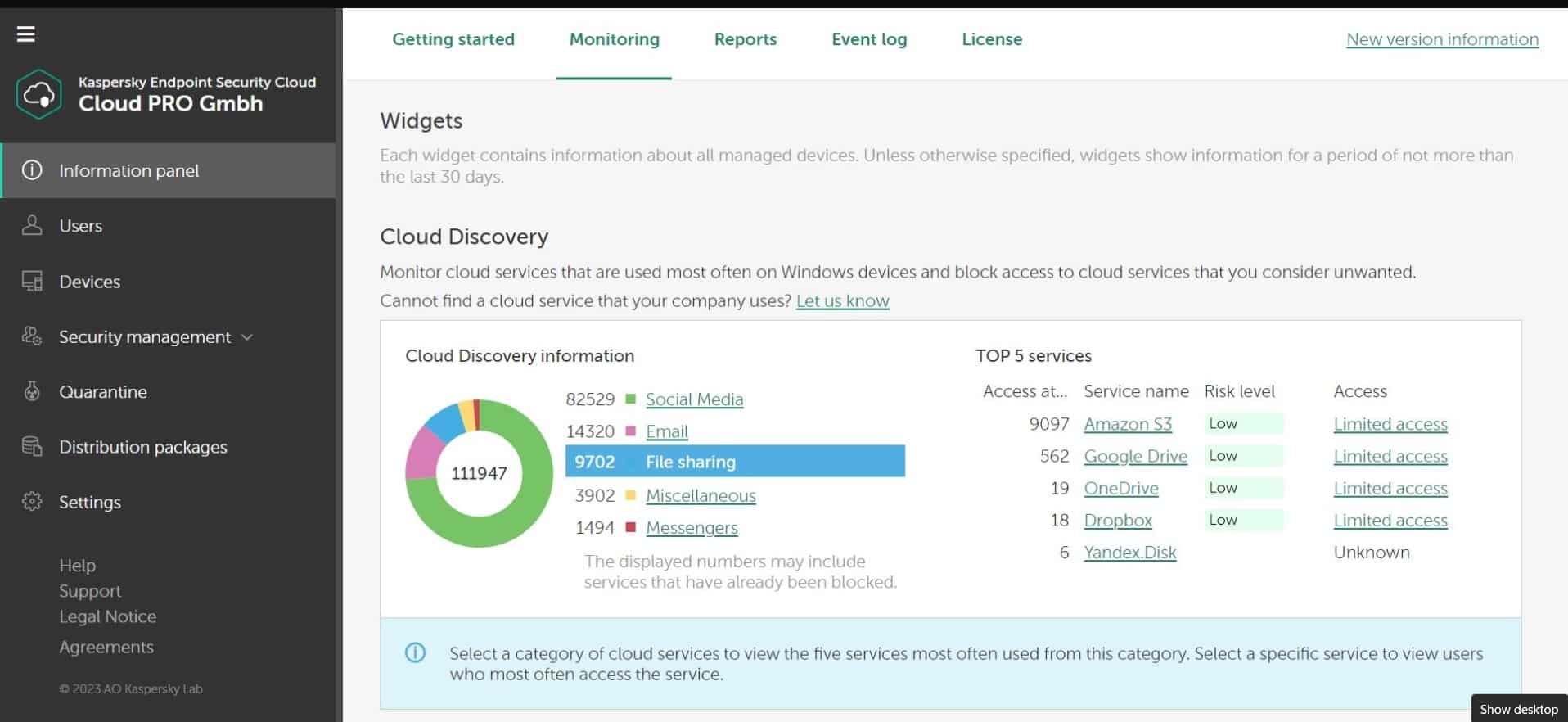Open the Agreements link
The height and width of the screenshot is (722, 1568).
tap(106, 647)
